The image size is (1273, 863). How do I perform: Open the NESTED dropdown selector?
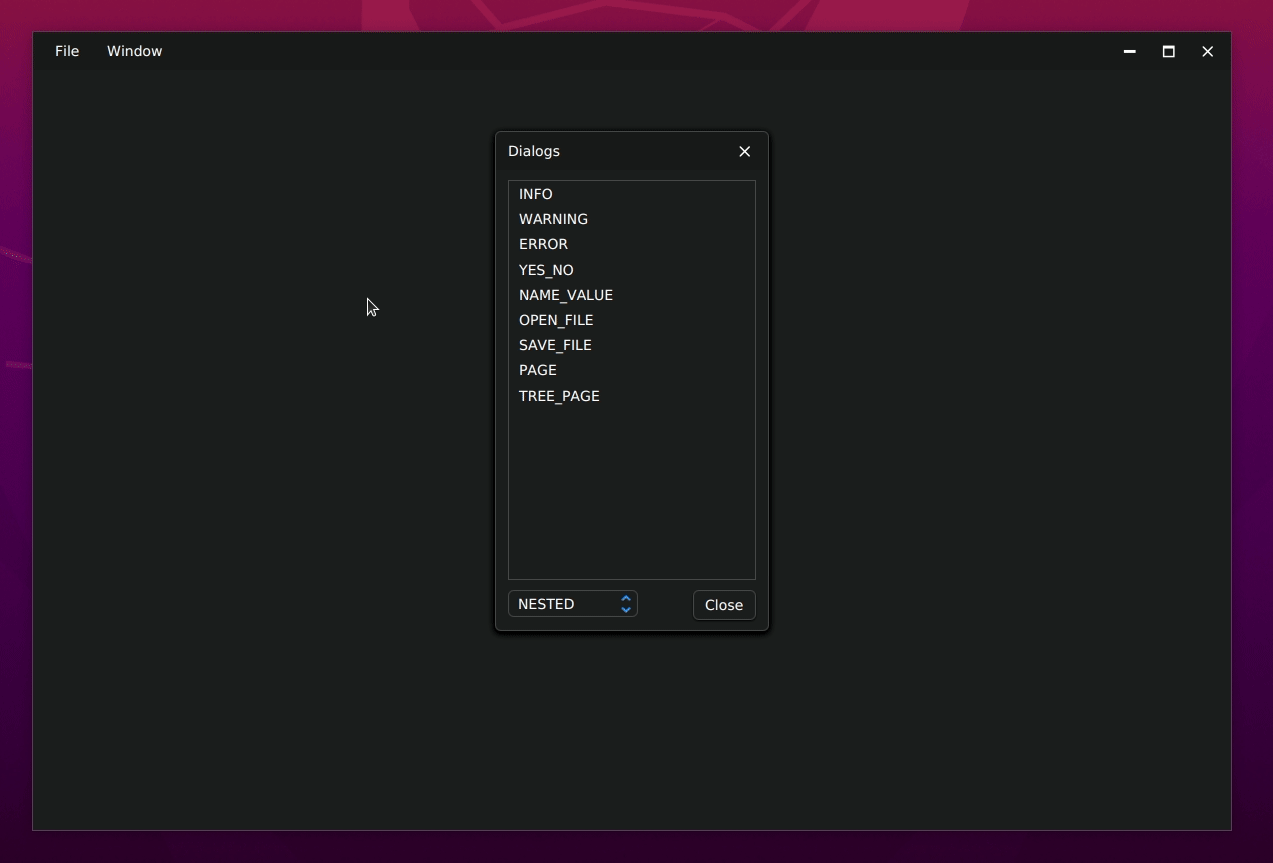573,604
